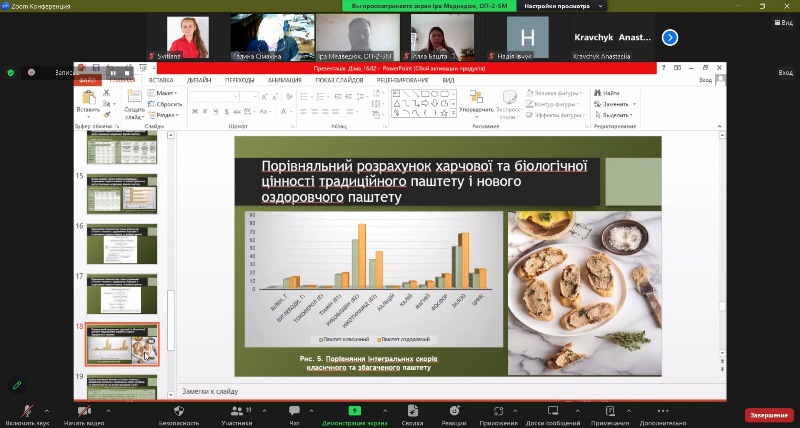Click the format painter brush icon
The height and width of the screenshot is (428, 800).
[106, 114]
